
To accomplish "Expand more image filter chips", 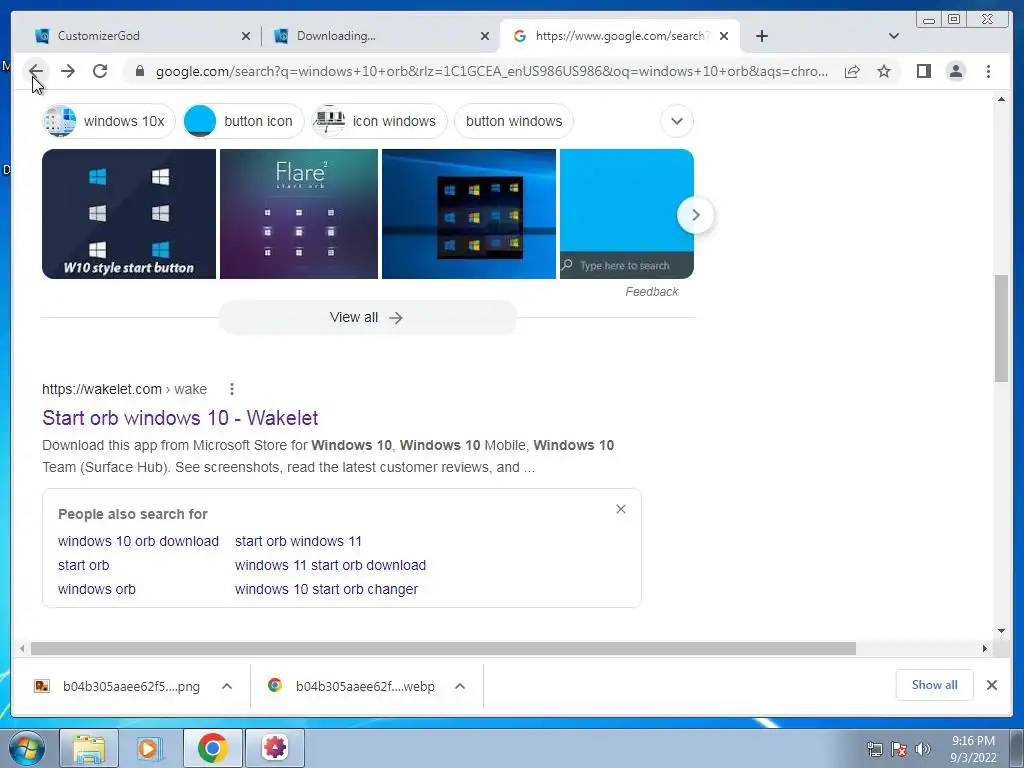I will click(x=677, y=121).
